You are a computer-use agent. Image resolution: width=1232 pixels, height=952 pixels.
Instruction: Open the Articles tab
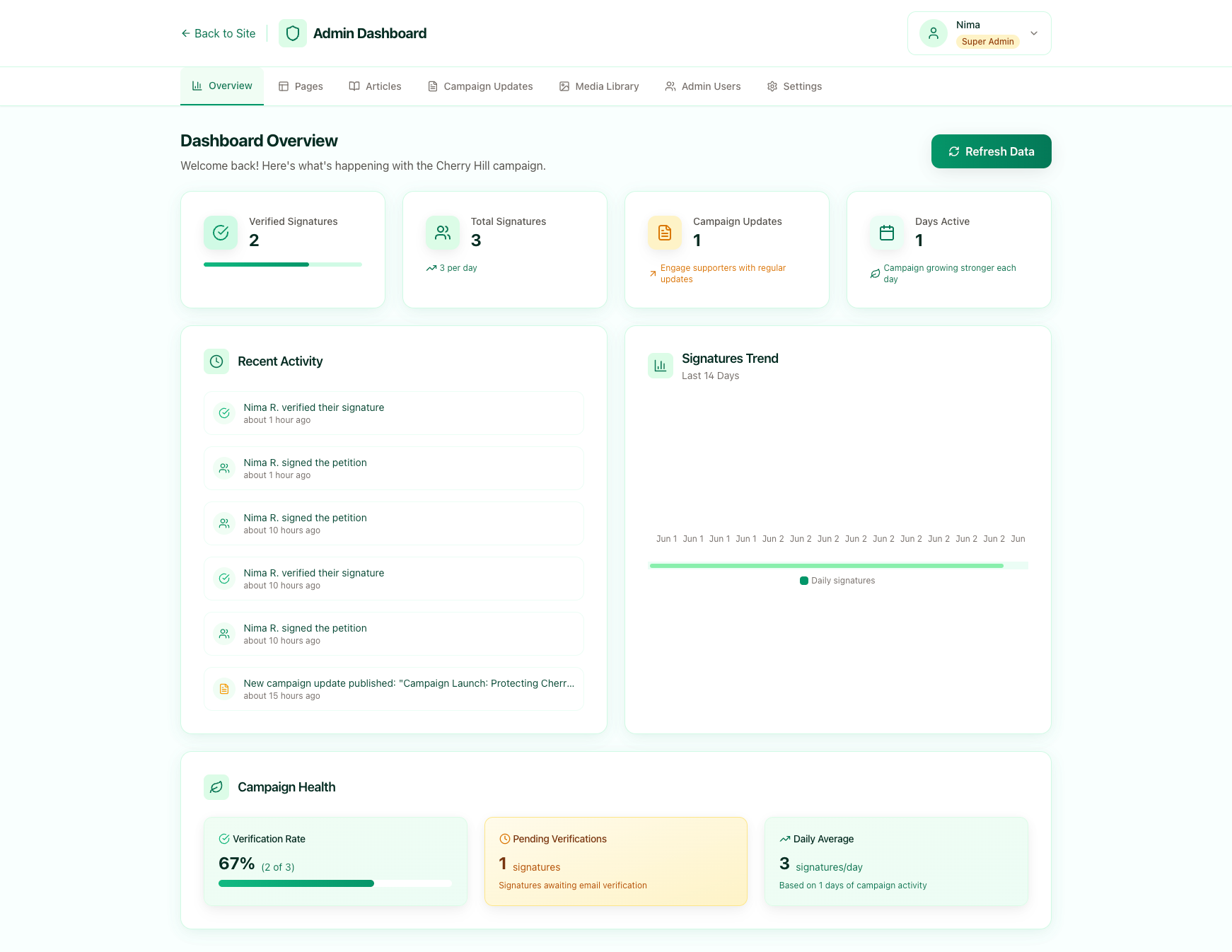point(375,86)
